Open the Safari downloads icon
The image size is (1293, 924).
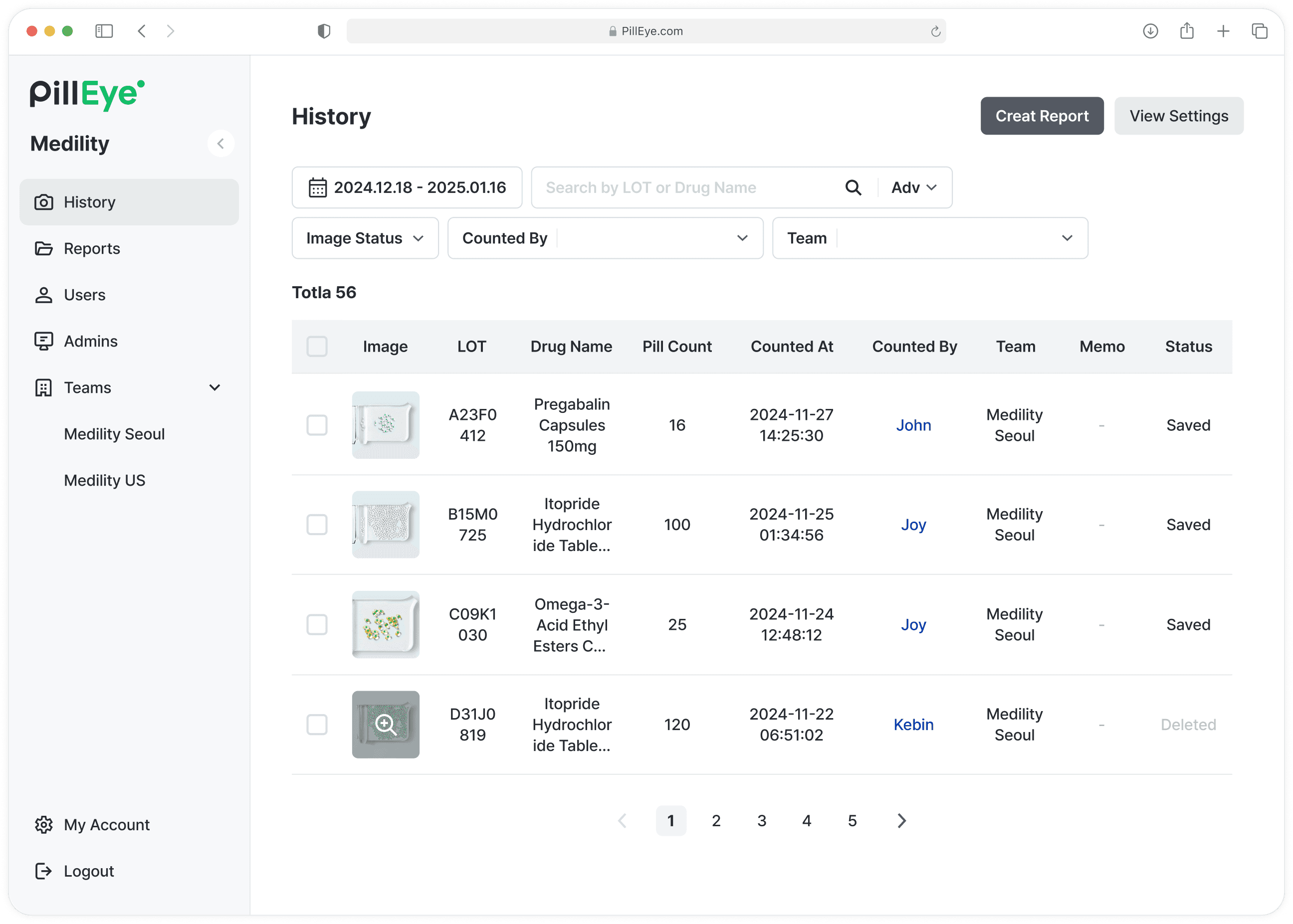(x=1150, y=31)
